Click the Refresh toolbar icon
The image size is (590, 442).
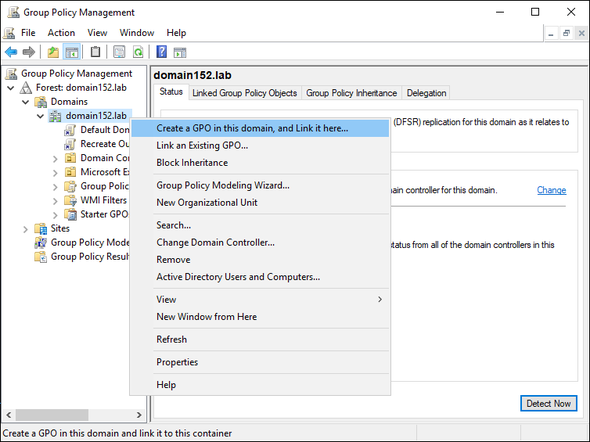pos(138,52)
